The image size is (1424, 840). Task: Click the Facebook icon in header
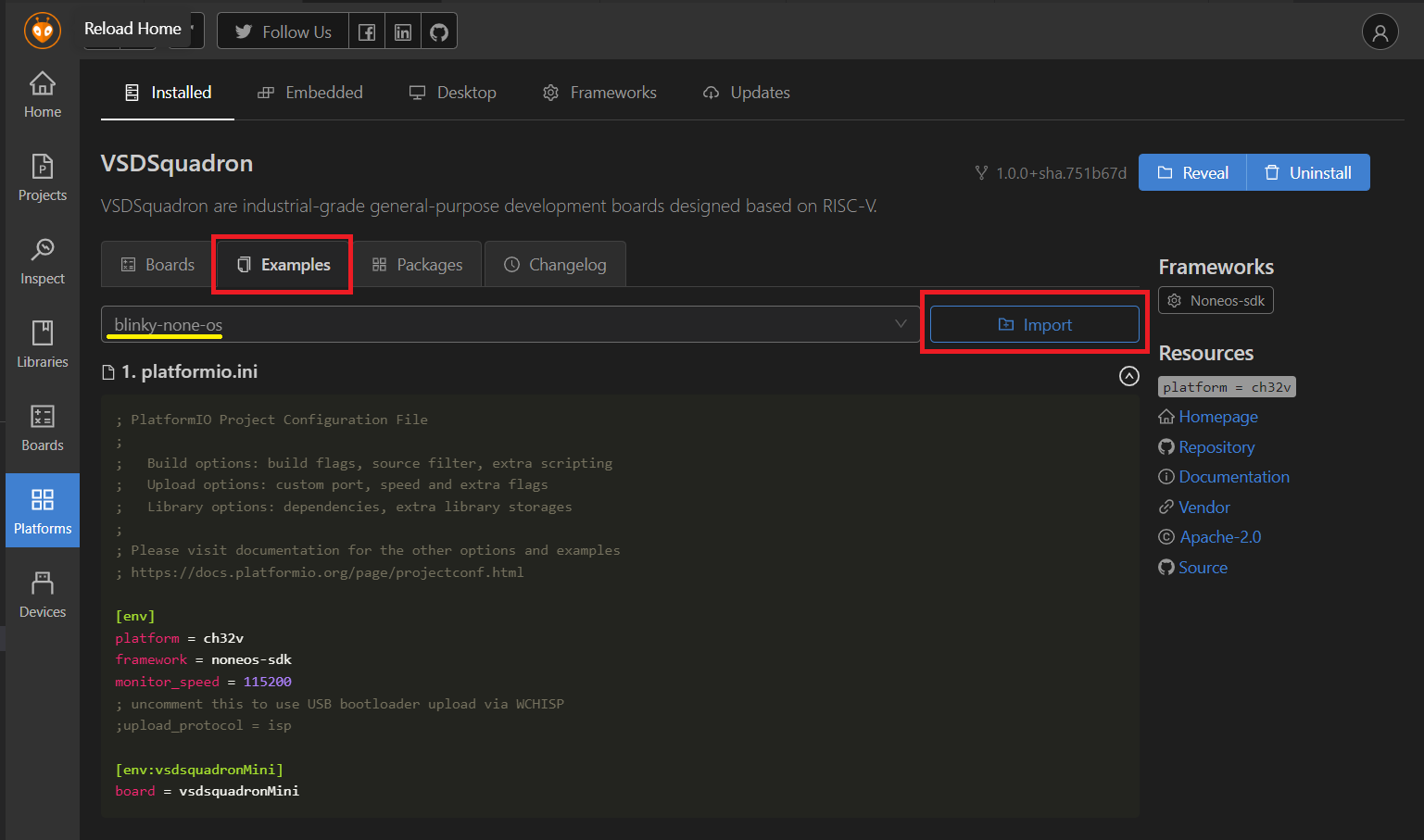367,32
